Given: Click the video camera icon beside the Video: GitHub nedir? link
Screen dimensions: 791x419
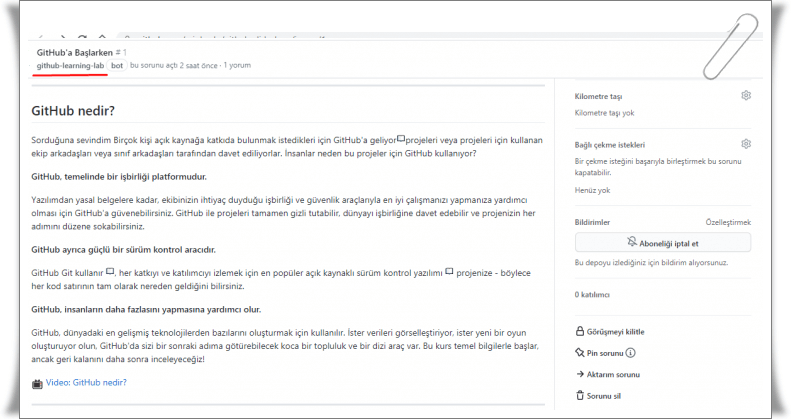Looking at the screenshot, I should point(37,384).
